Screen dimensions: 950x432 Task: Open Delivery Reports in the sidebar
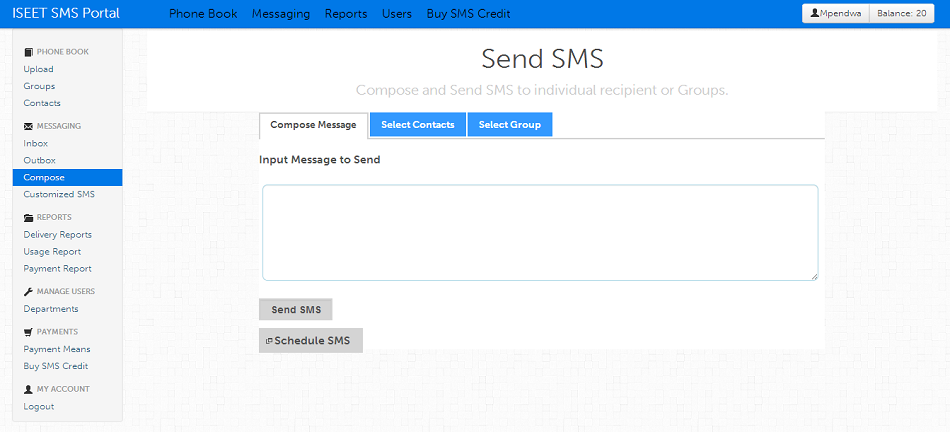coord(57,234)
